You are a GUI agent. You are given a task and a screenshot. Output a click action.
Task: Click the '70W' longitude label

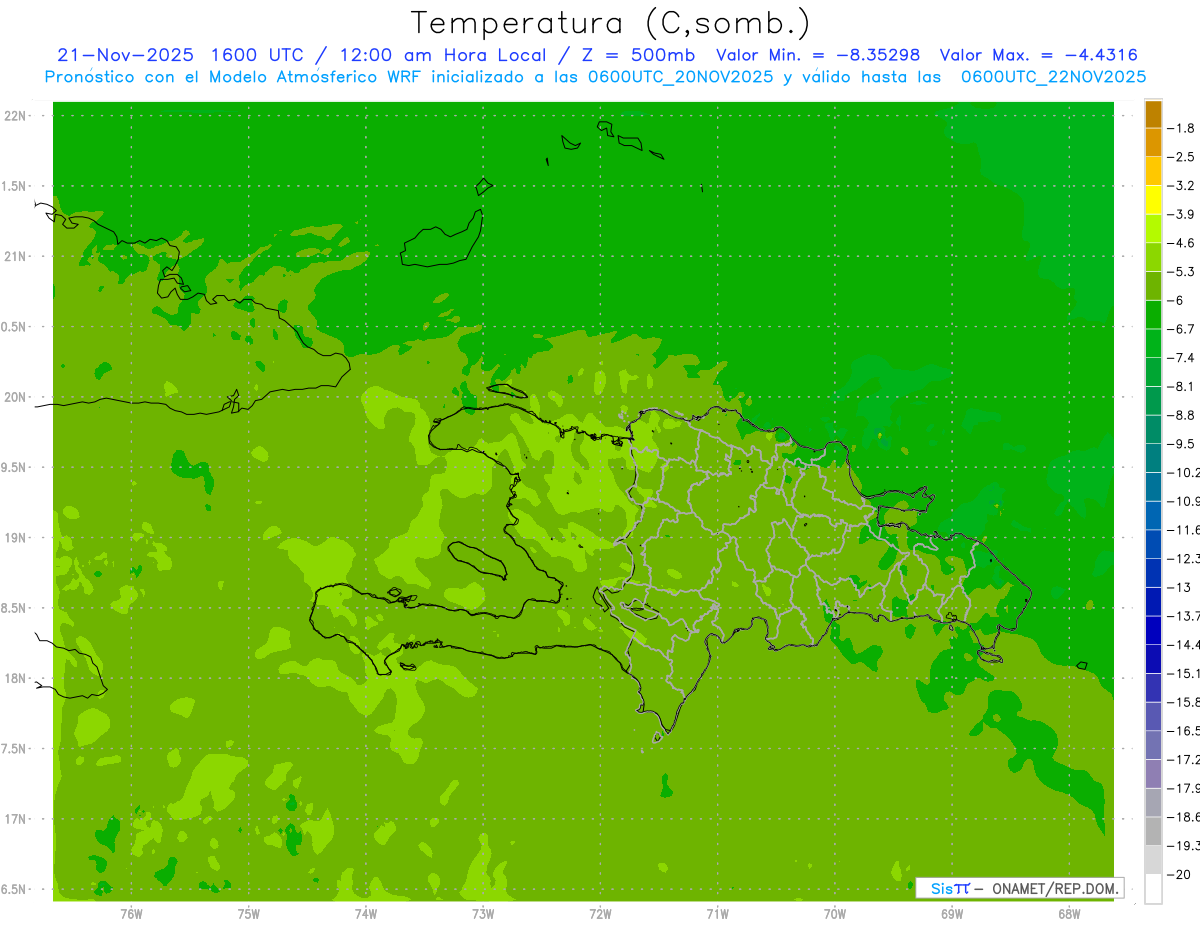tap(835, 914)
